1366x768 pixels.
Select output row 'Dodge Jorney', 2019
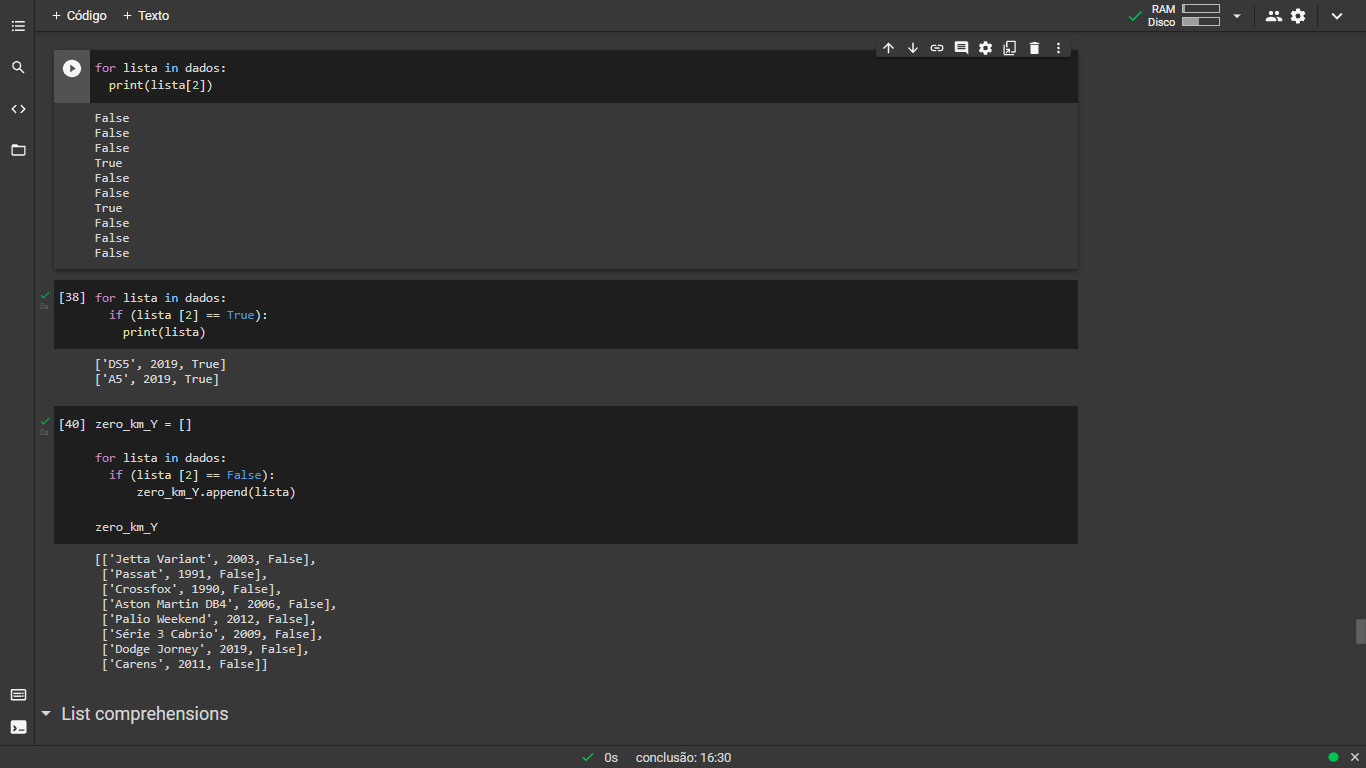[x=205, y=649]
